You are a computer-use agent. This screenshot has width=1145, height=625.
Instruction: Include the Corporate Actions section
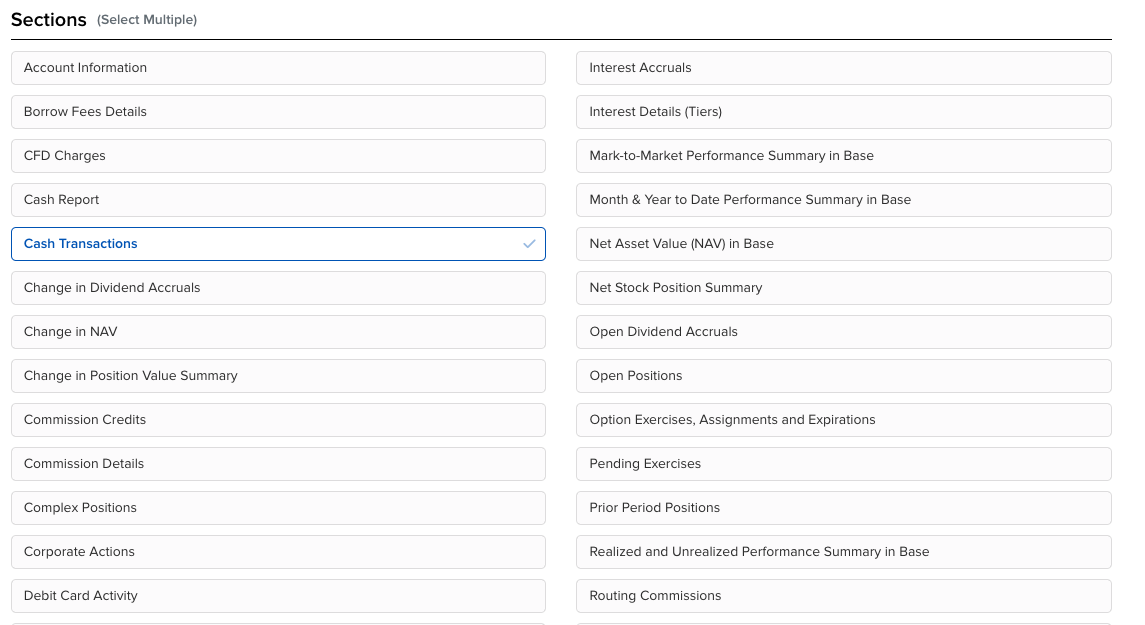(x=278, y=552)
